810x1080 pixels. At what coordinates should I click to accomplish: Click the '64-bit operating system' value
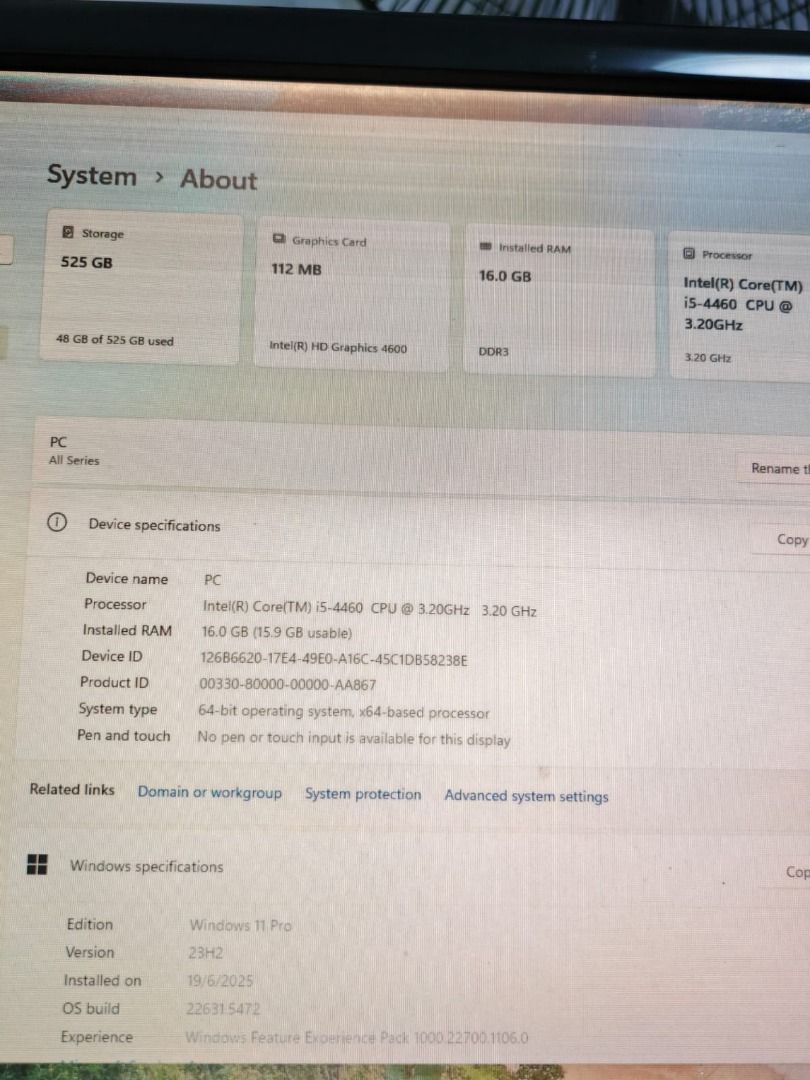(344, 712)
